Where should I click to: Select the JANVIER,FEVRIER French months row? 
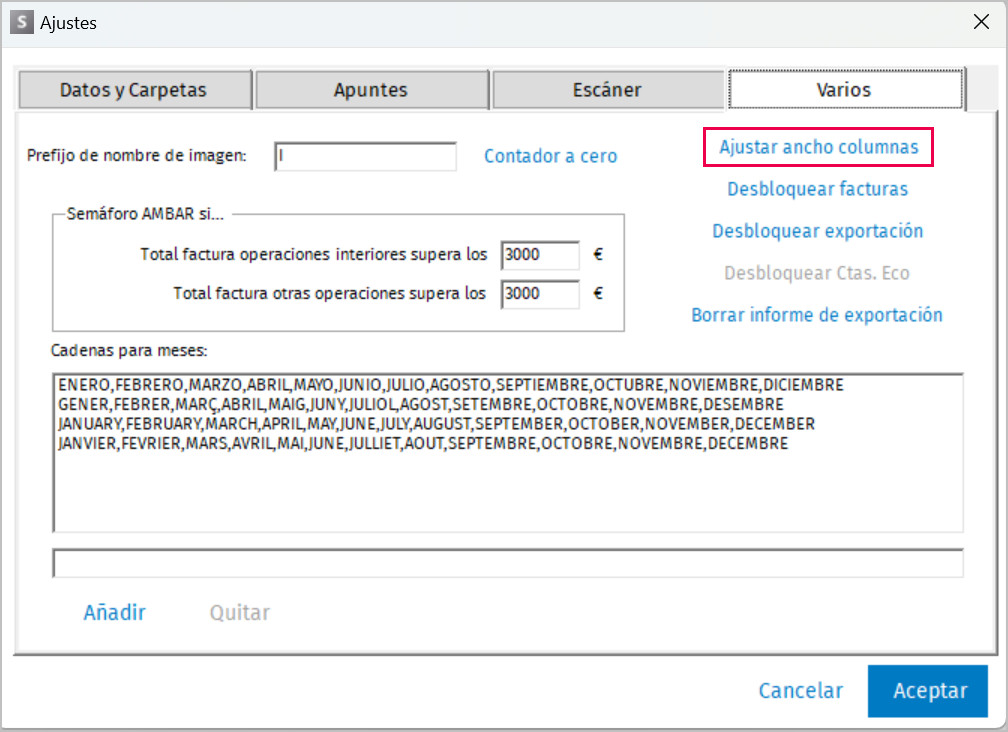coord(422,443)
